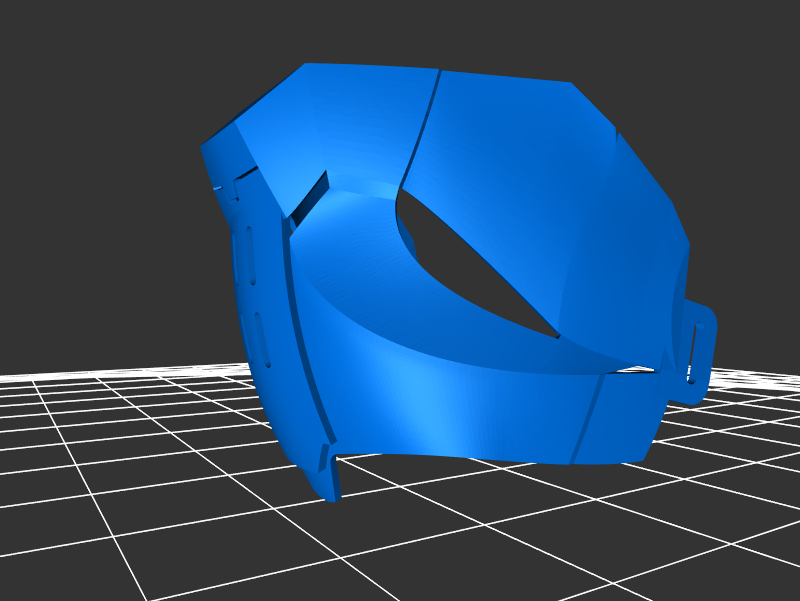
Task: Click the white grid floor plane
Action: 150,480
